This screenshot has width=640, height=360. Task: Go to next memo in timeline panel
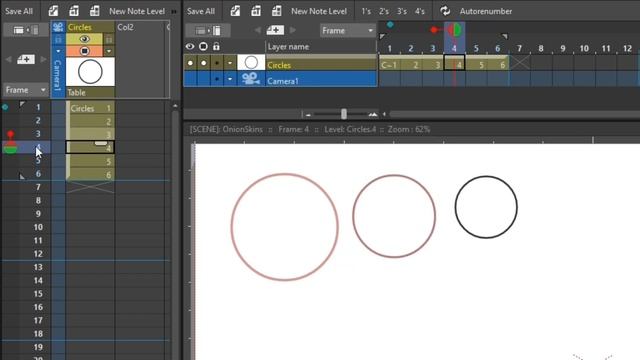coord(293,30)
